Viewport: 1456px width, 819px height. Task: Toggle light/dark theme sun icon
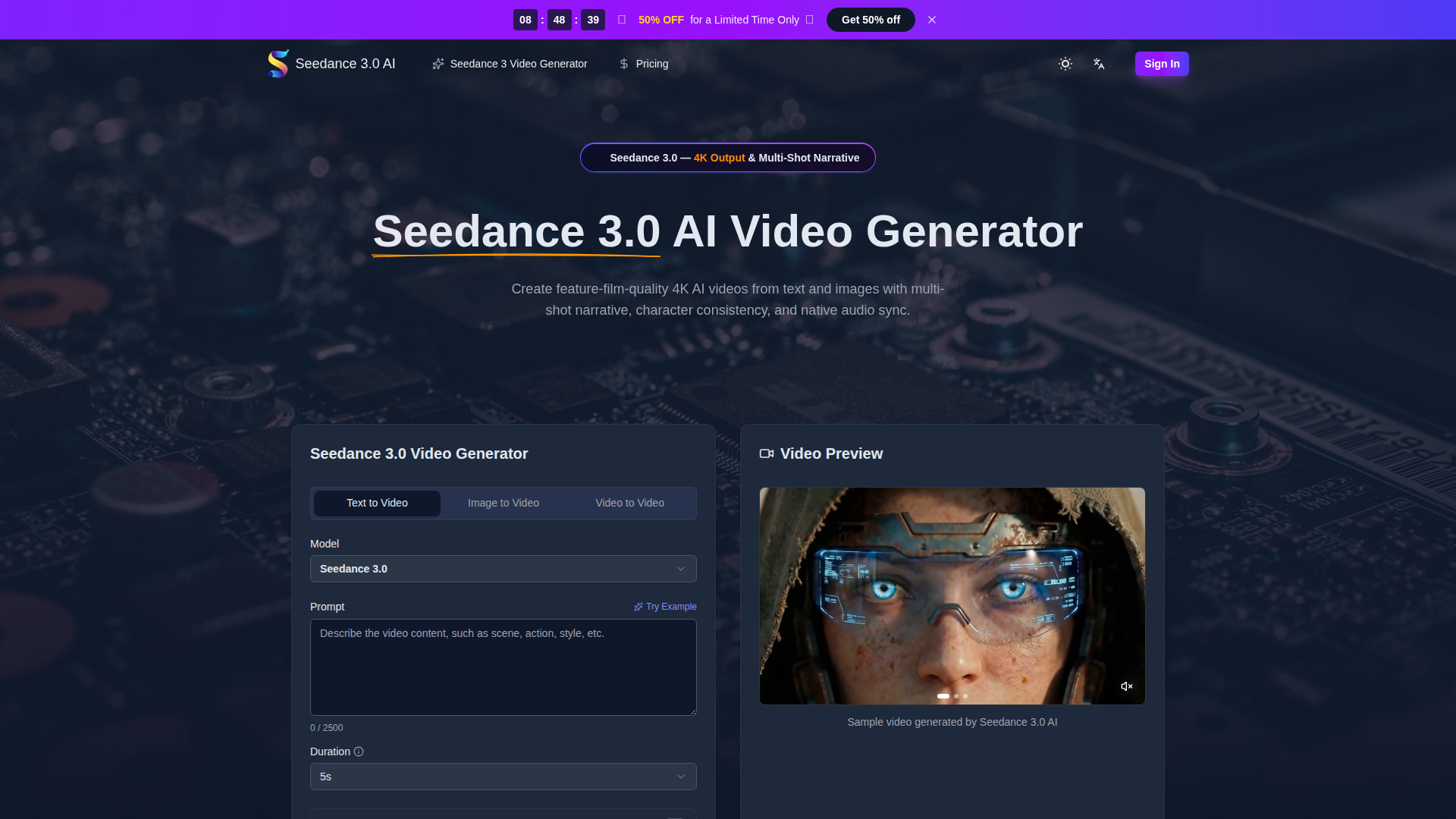click(1065, 64)
